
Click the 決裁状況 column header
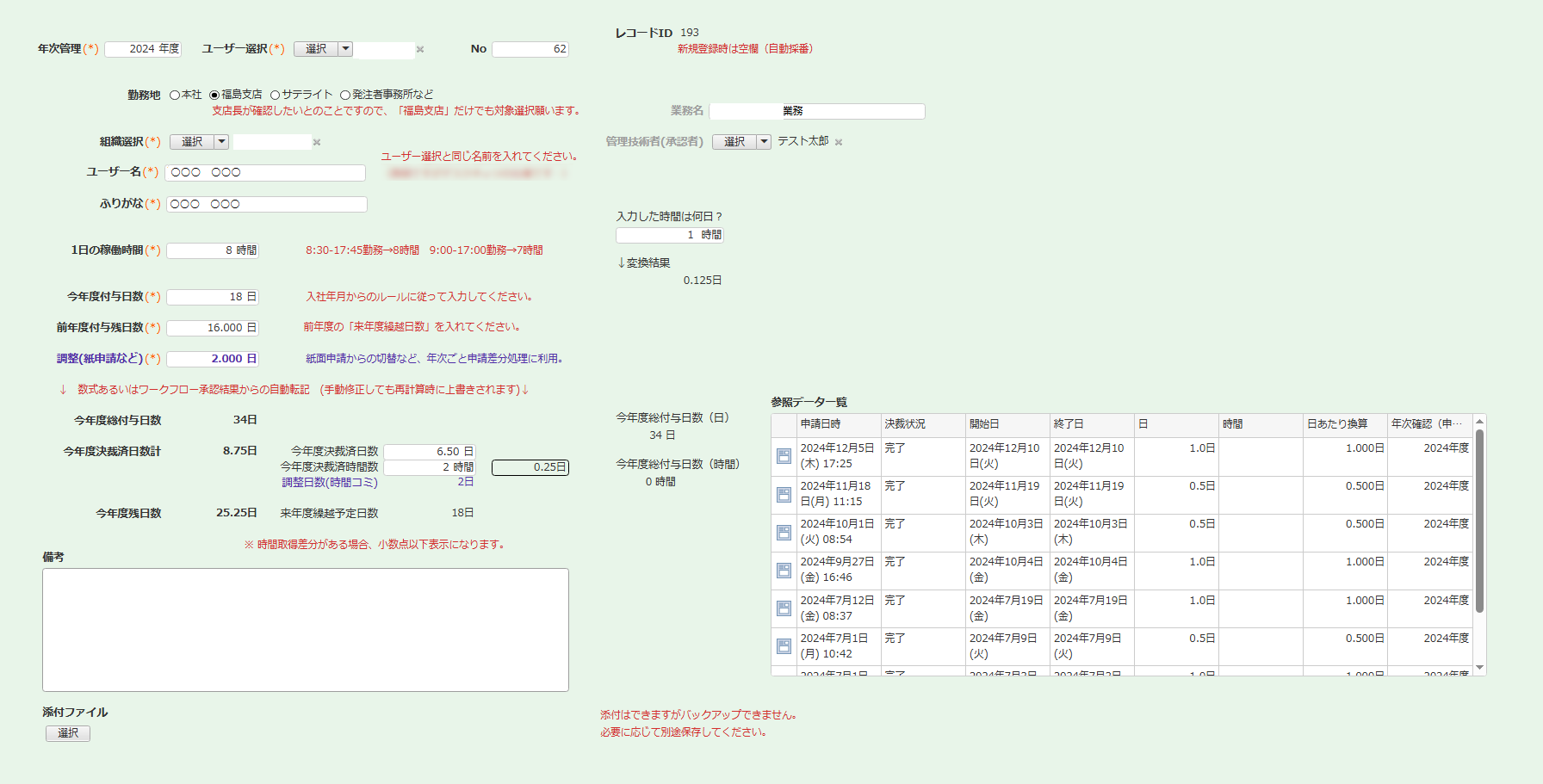point(905,424)
